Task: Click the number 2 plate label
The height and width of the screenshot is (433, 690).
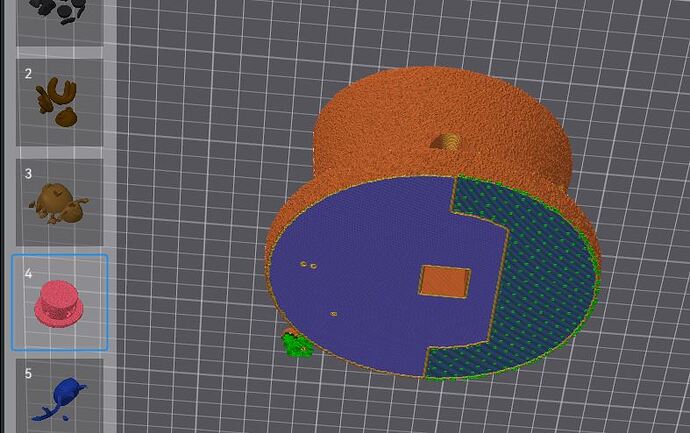Action: [29, 73]
